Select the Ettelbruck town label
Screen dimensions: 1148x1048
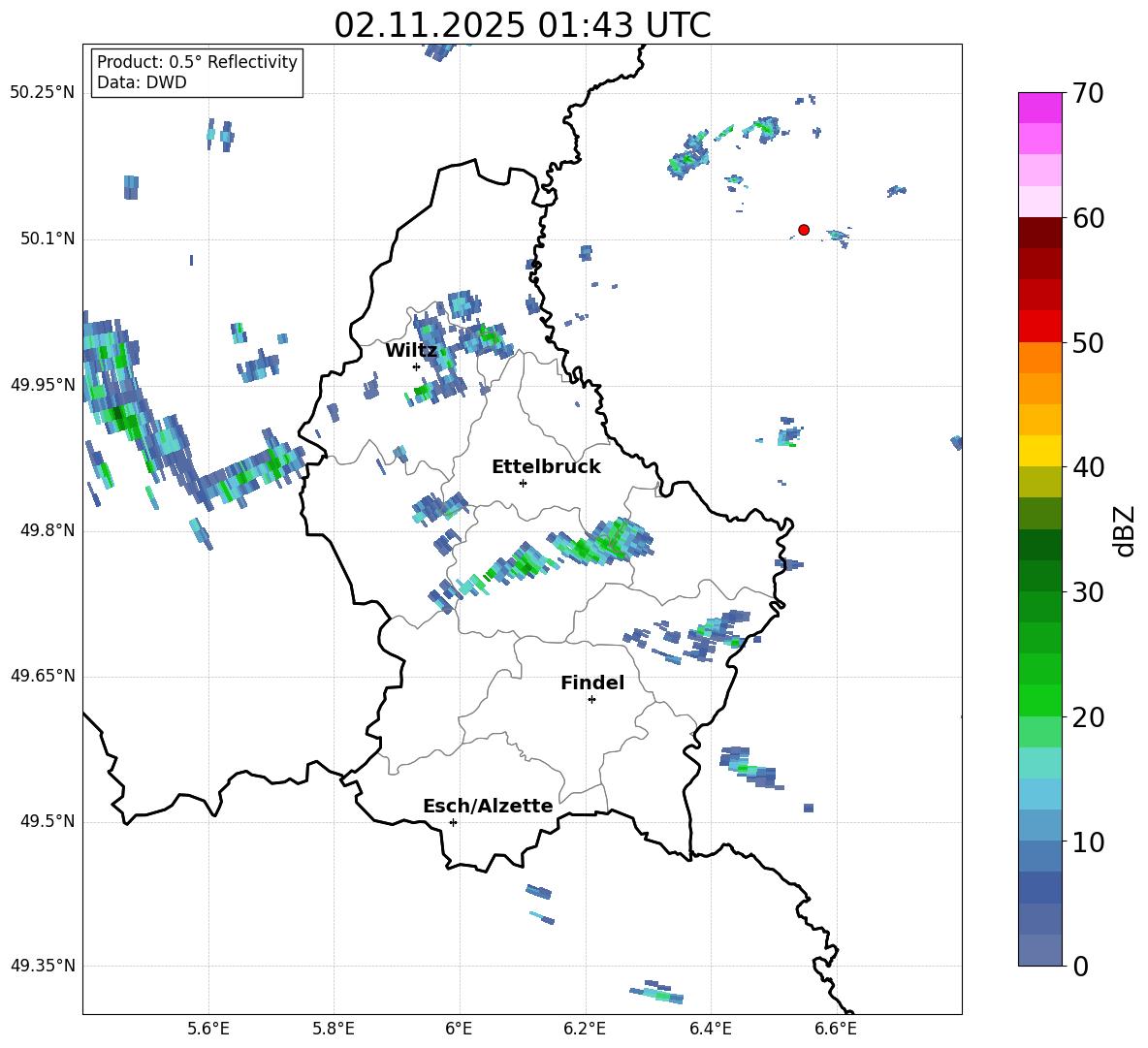coord(546,467)
